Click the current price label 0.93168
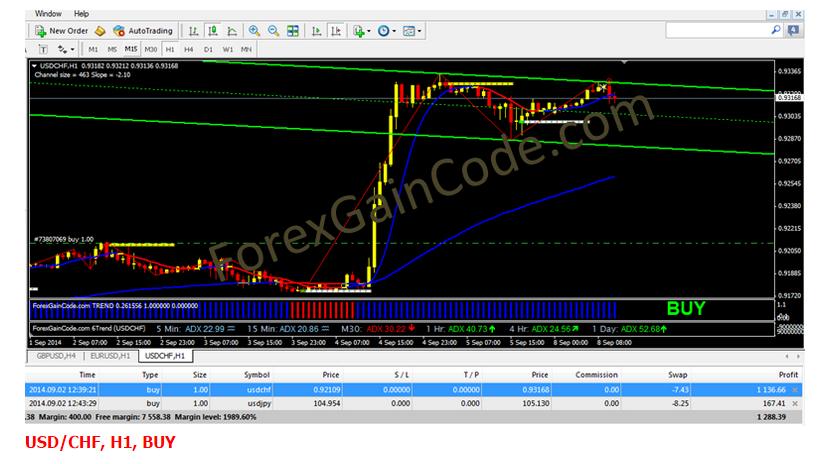Viewport: 823px width, 464px height. pos(789,98)
